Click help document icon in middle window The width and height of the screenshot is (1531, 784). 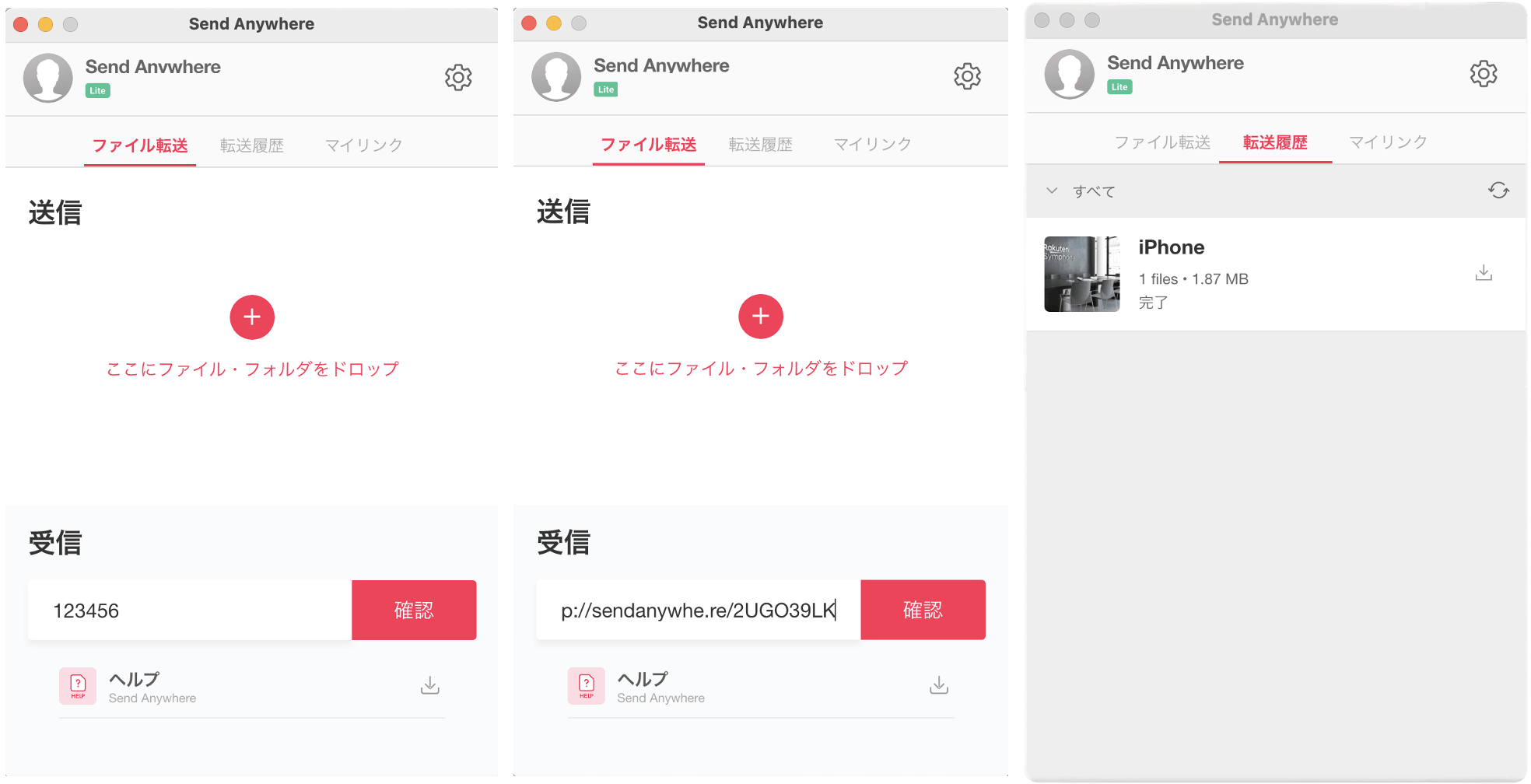coord(587,686)
